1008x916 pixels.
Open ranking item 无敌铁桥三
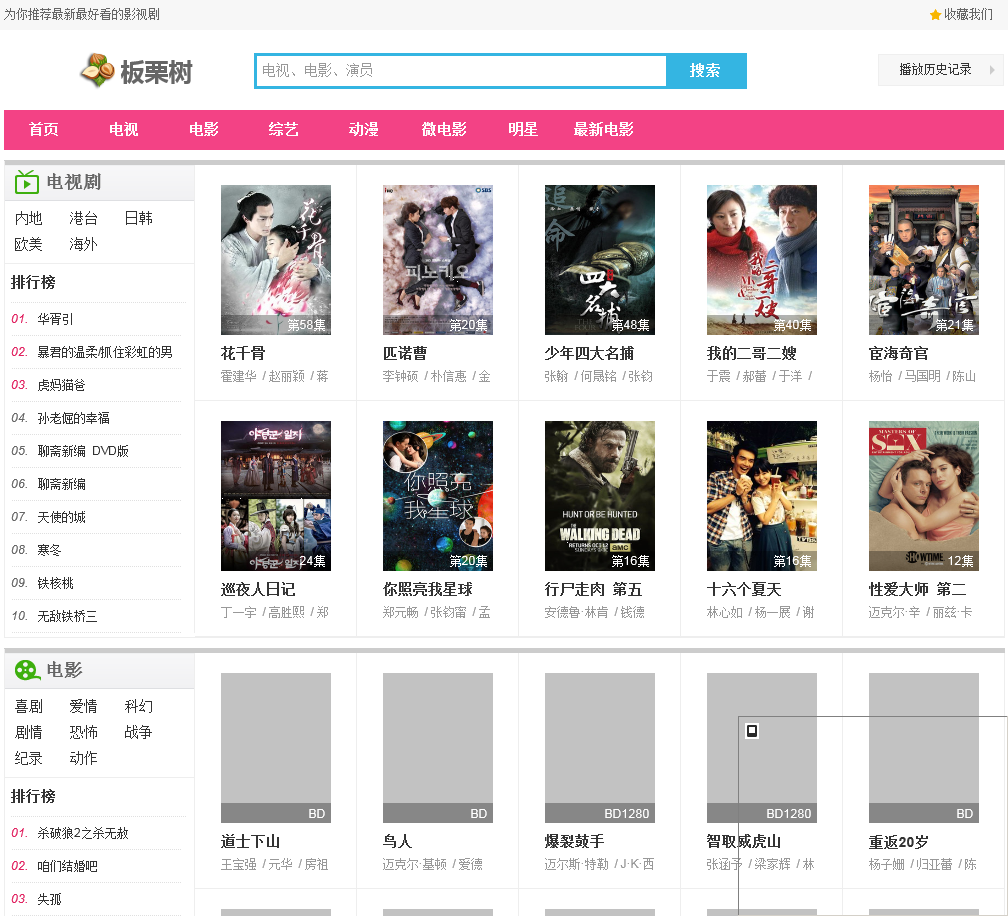[x=67, y=616]
